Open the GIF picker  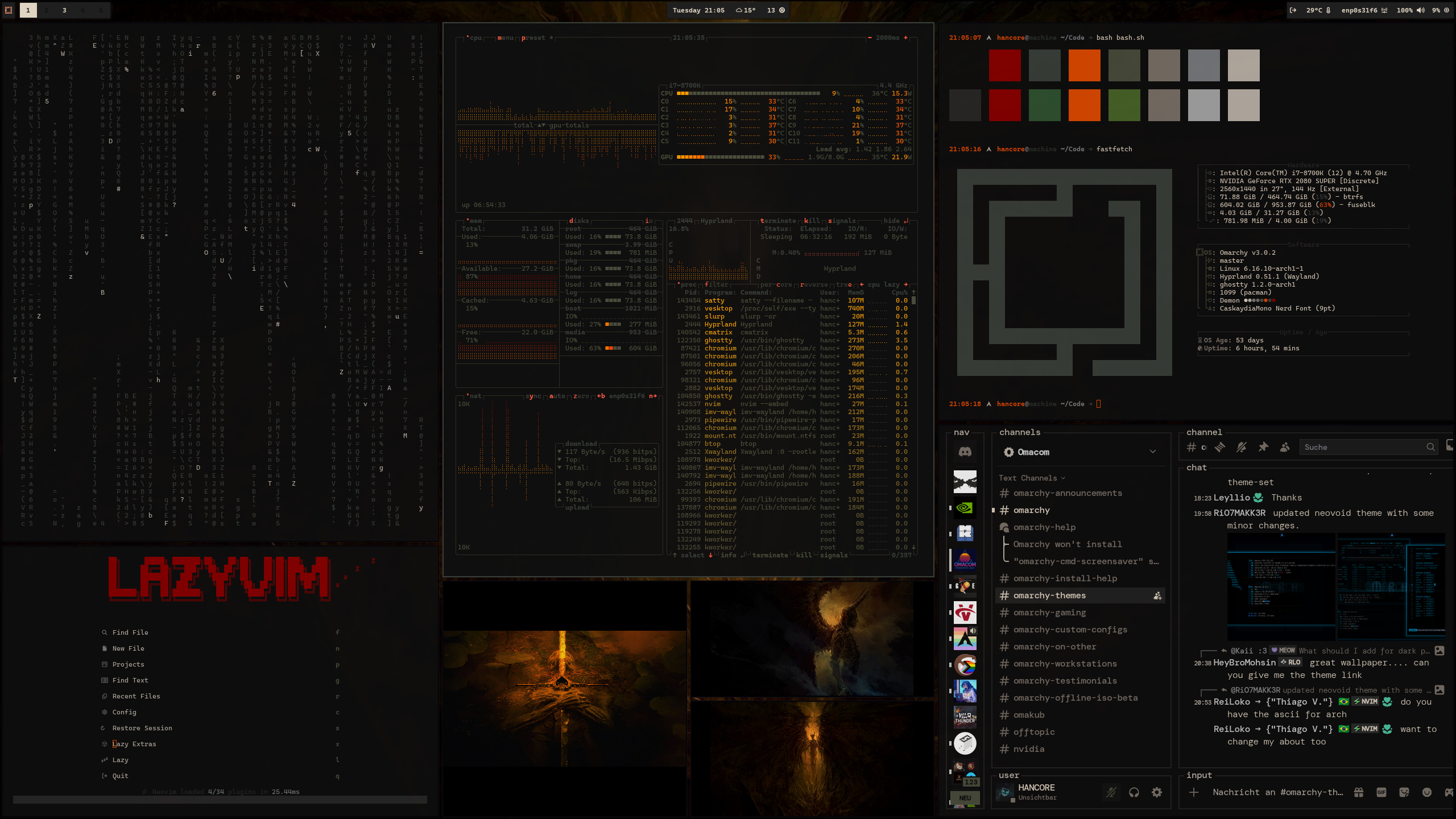point(1381,792)
